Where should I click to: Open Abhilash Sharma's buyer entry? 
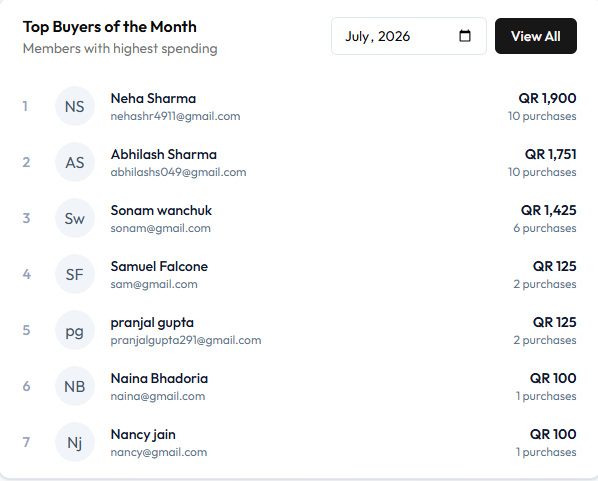click(x=299, y=162)
